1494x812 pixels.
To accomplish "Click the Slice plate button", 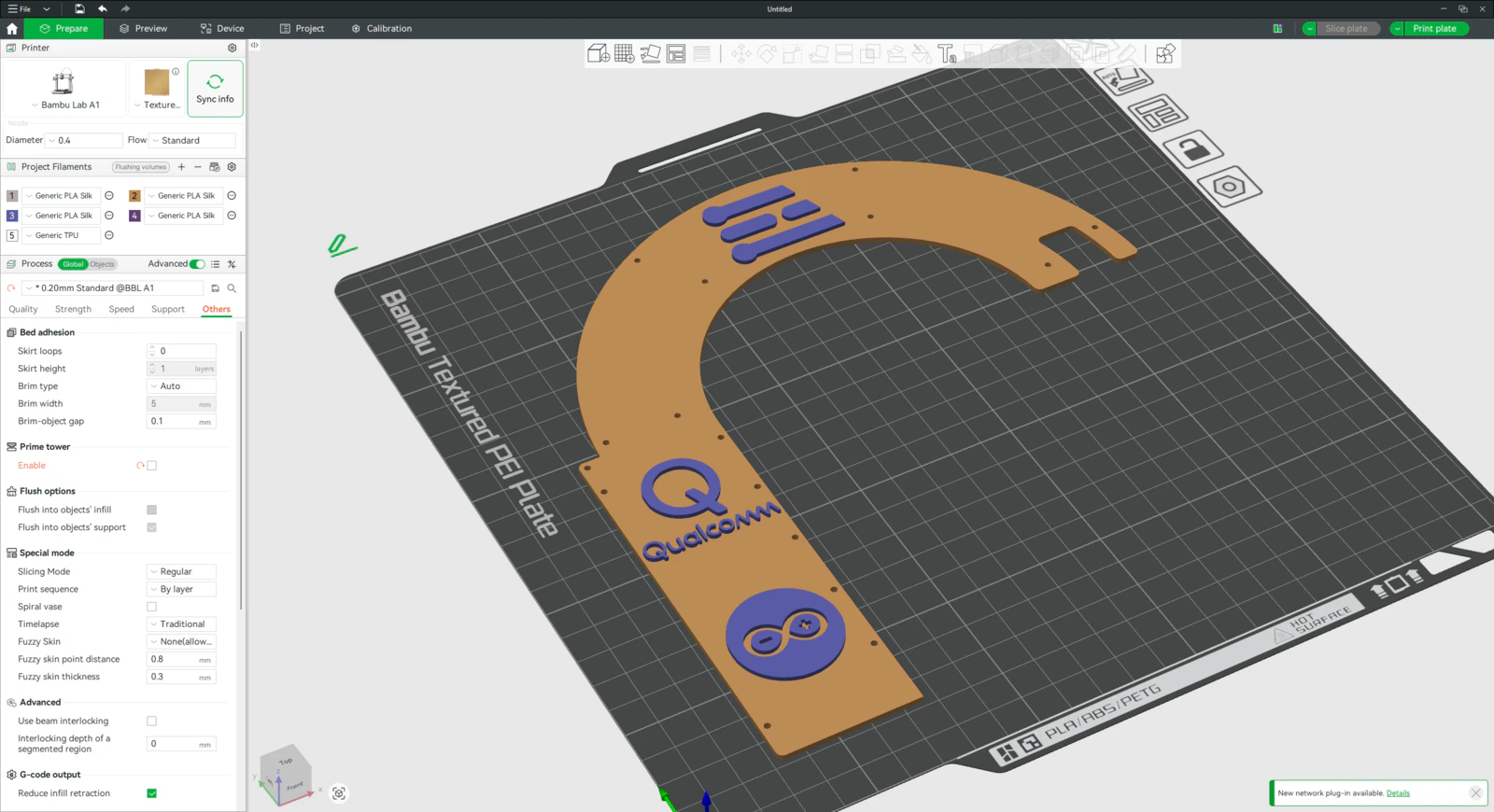I will pyautogui.click(x=1346, y=29).
